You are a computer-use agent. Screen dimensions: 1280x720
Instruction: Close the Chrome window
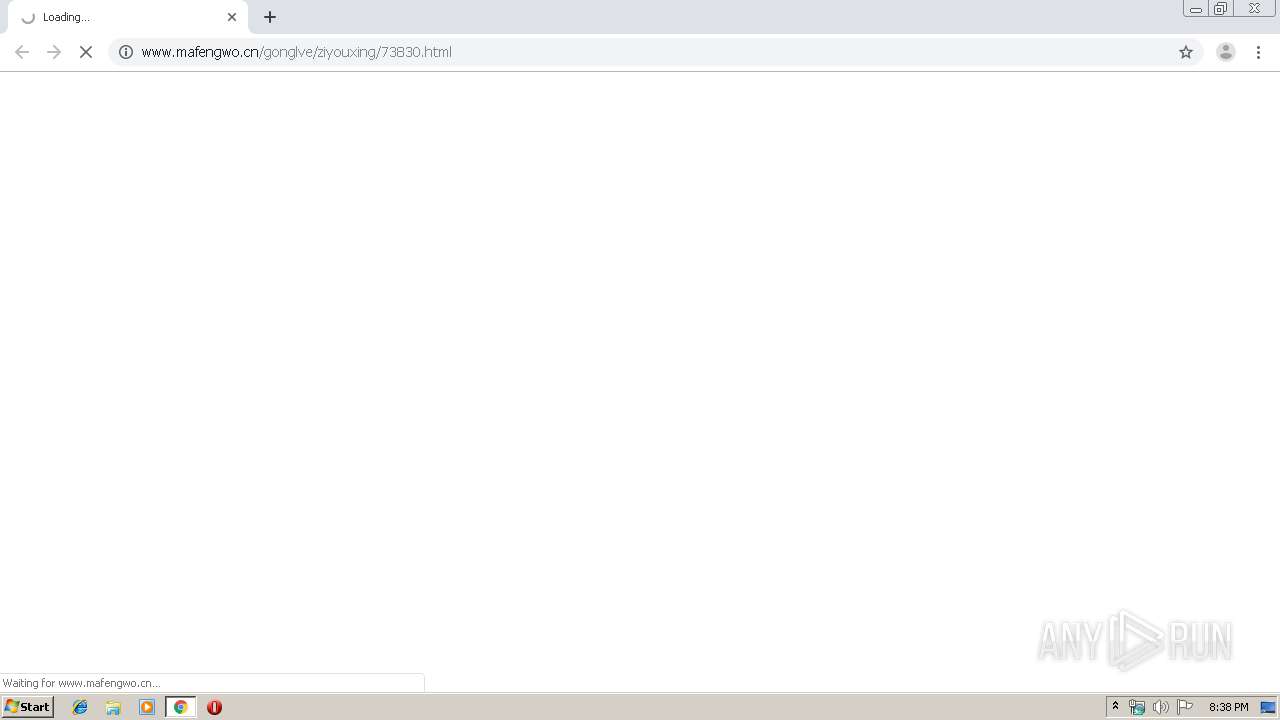pos(1254,9)
